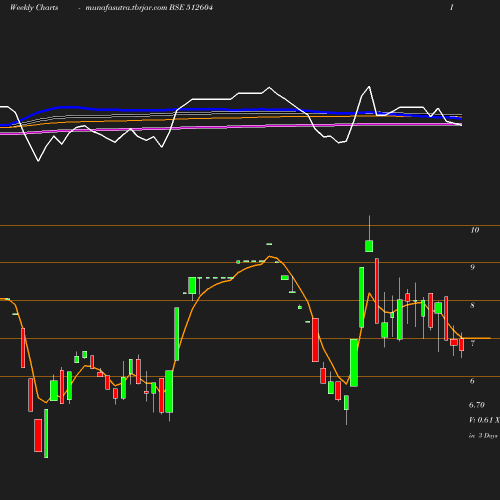500x500 pixels.
Task: Click the 'in 3 Days' label
Action: 483,435
